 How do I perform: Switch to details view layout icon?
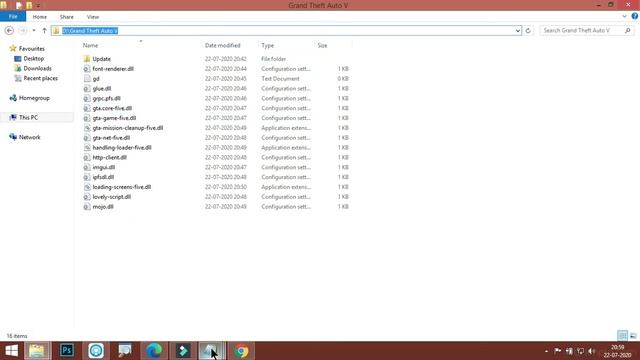click(x=622, y=336)
